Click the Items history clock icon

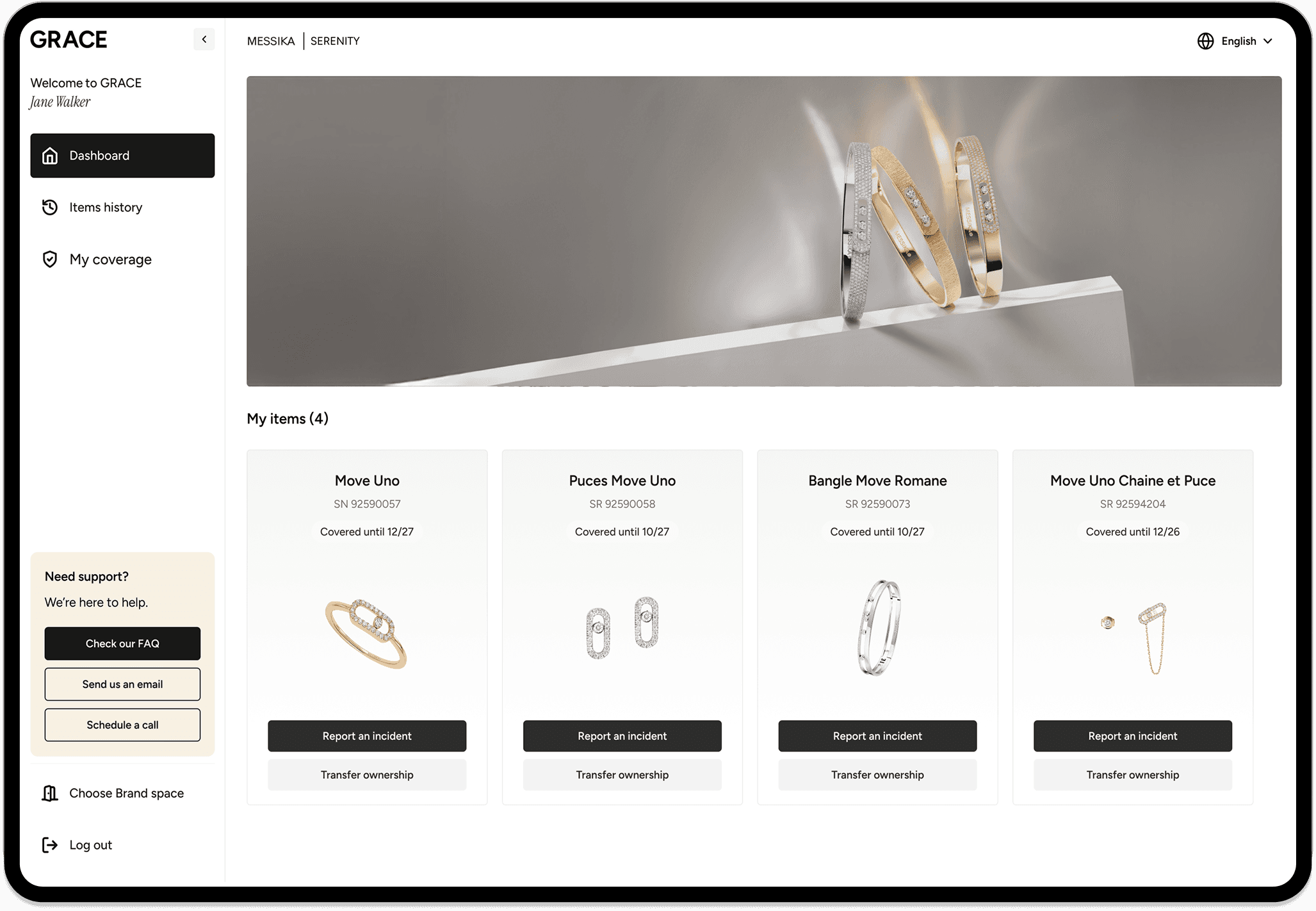pyautogui.click(x=50, y=208)
